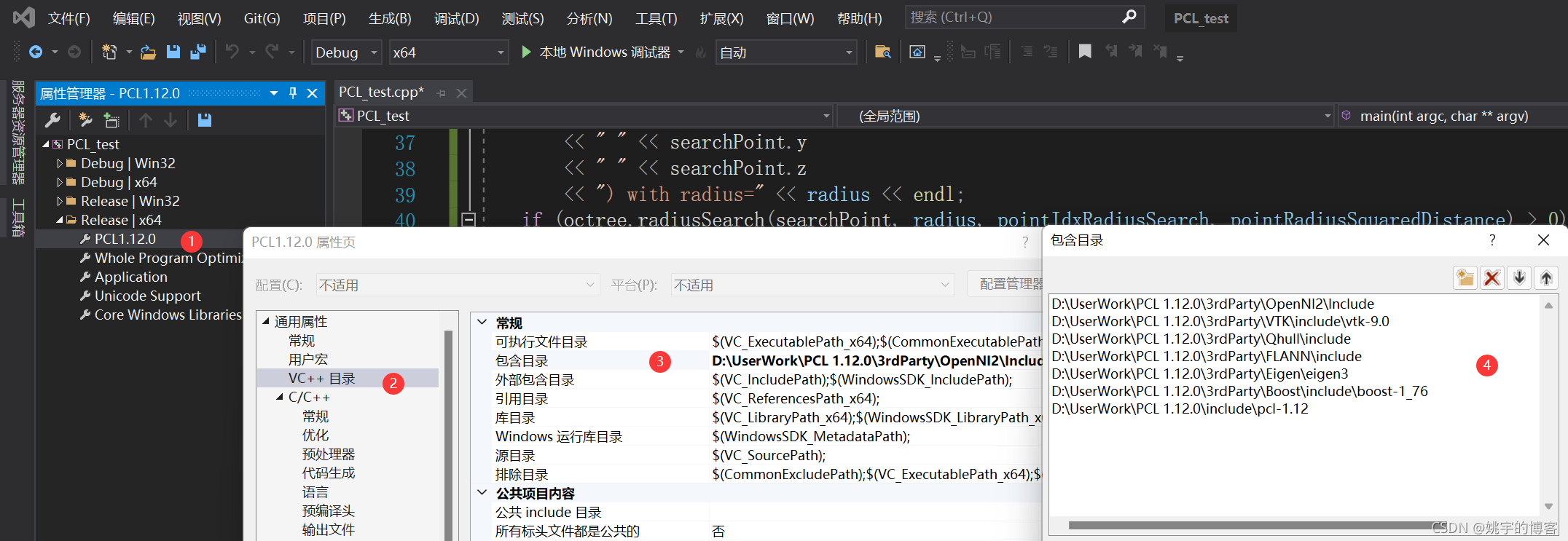Open the Git(G) menu
Viewport: 1568px width, 541px height.
[262, 18]
